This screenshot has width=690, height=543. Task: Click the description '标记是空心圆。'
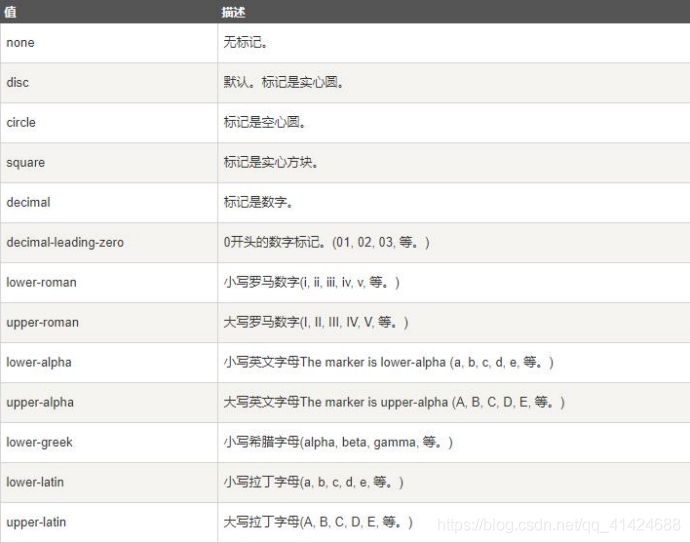(264, 122)
